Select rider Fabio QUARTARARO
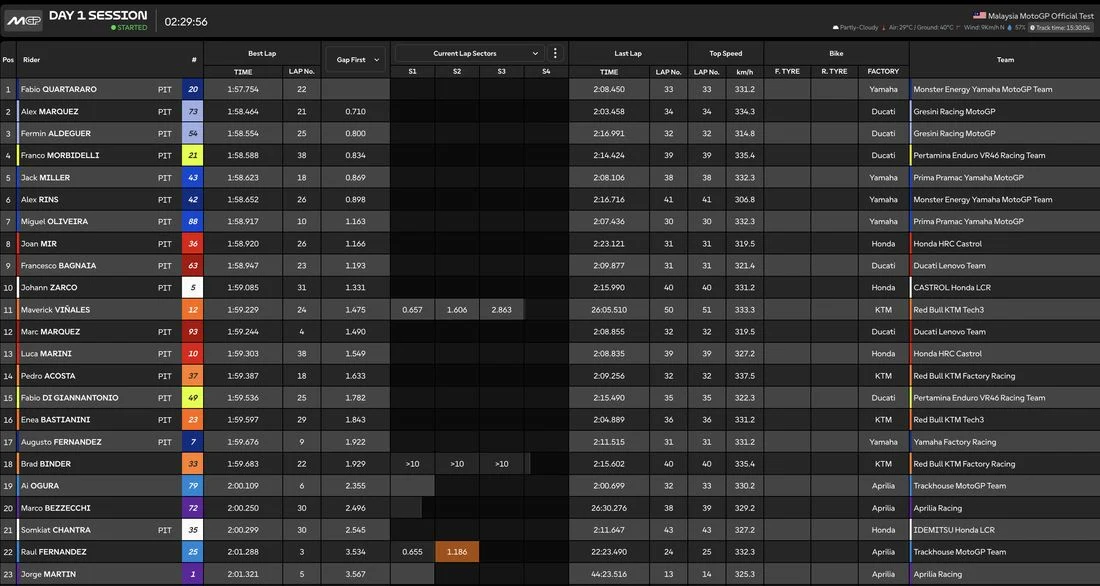 pos(59,89)
